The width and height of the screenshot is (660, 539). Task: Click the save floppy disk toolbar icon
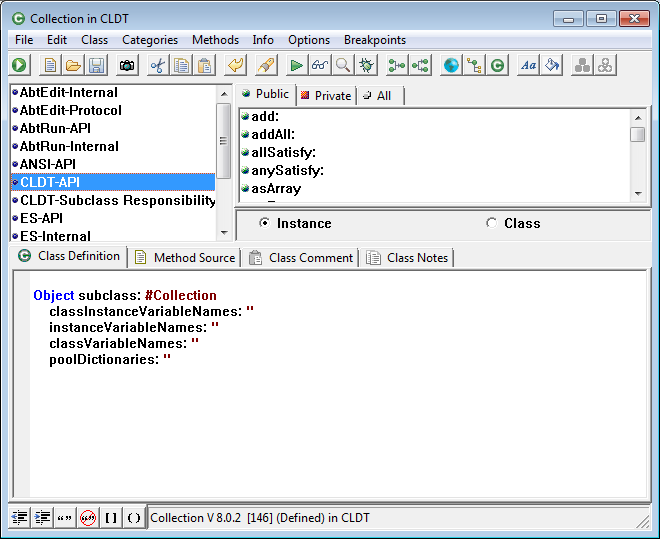coord(97,66)
